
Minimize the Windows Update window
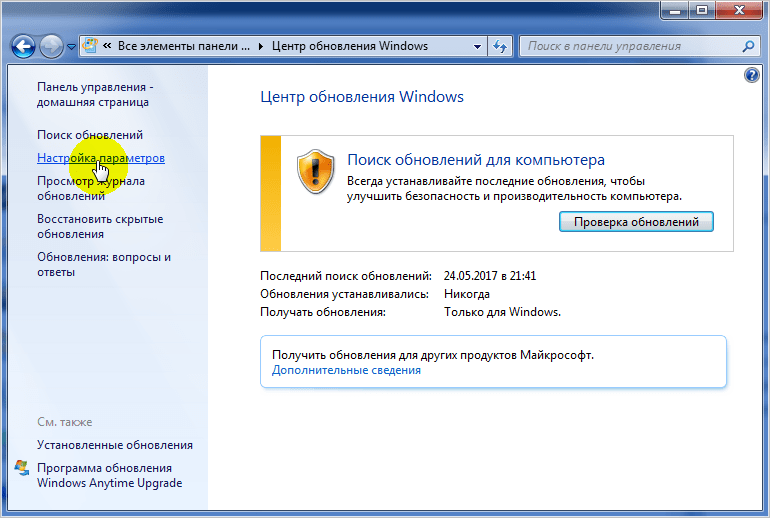click(675, 11)
